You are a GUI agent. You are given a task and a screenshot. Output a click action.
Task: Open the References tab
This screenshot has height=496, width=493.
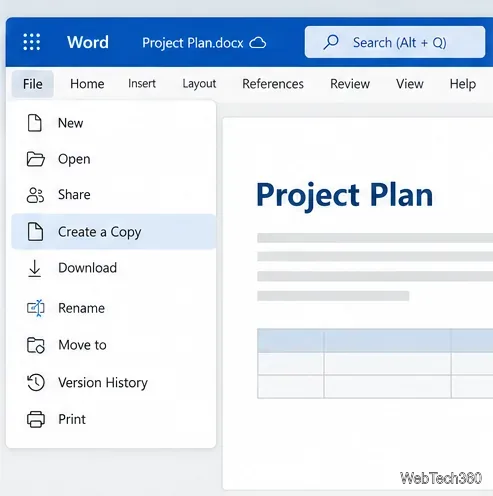click(273, 84)
